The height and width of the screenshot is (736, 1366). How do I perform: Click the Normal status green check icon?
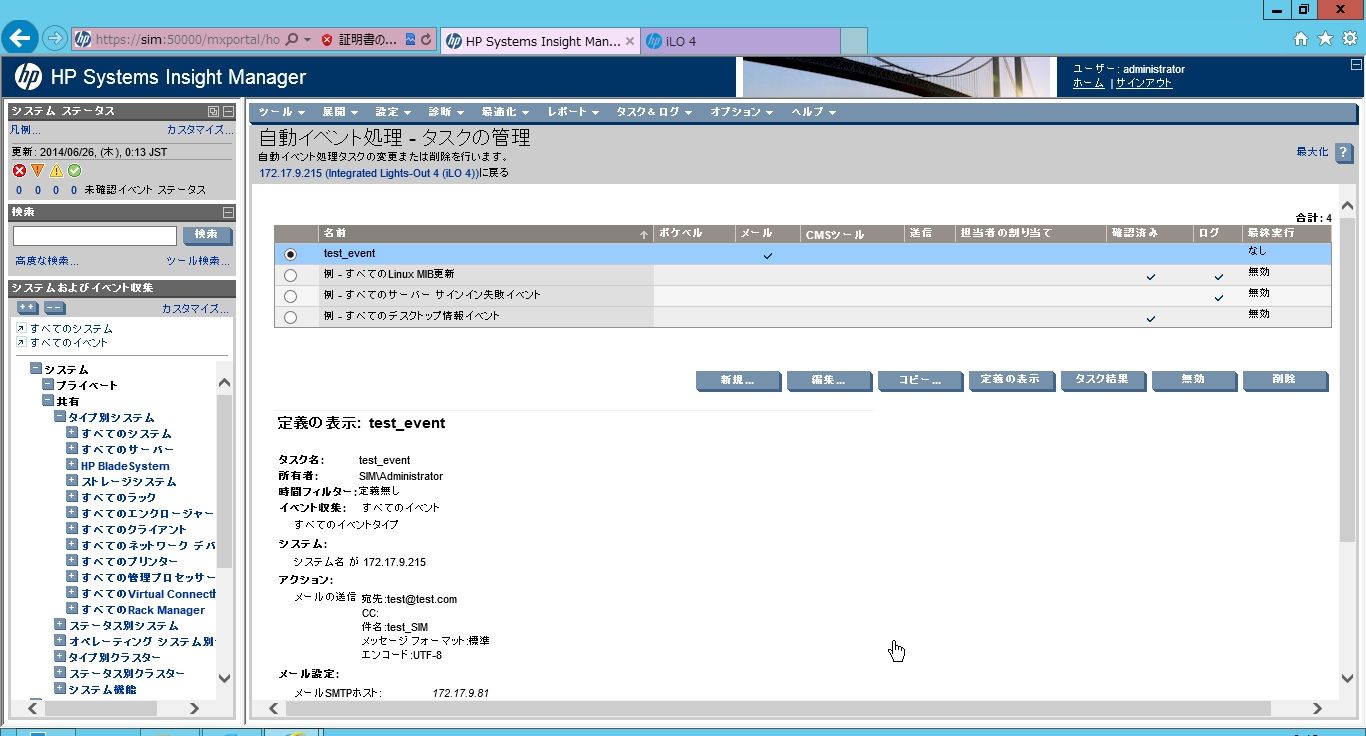click(x=74, y=171)
